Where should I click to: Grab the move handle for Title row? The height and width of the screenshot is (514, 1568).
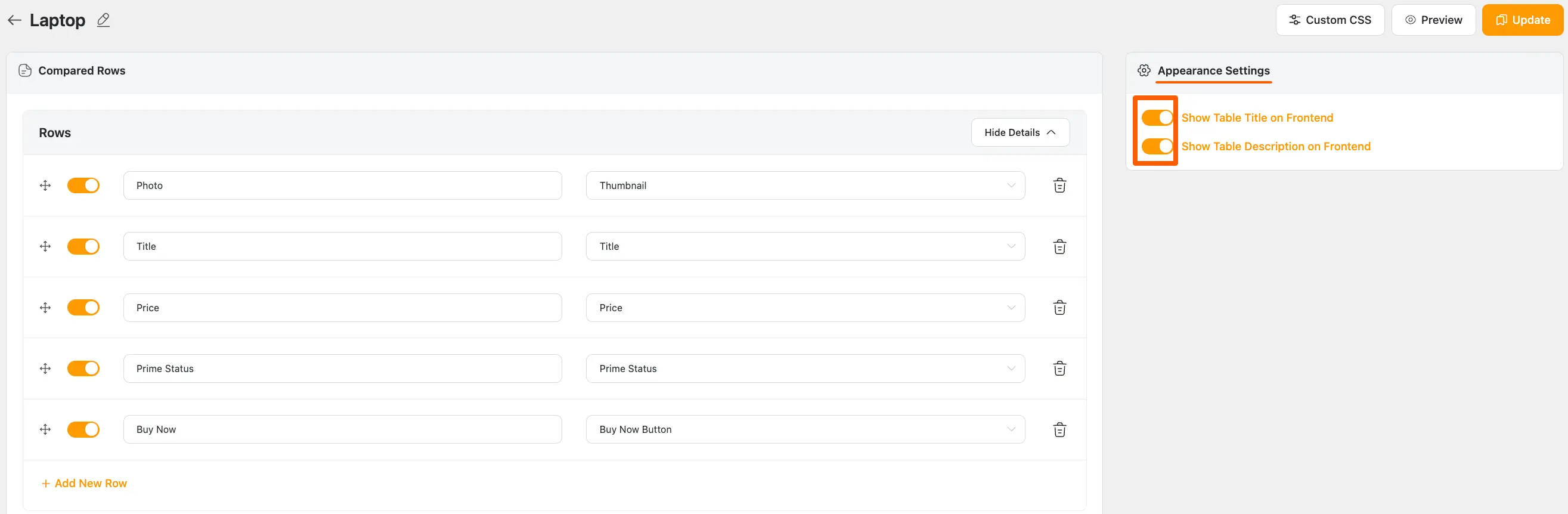[x=45, y=247]
